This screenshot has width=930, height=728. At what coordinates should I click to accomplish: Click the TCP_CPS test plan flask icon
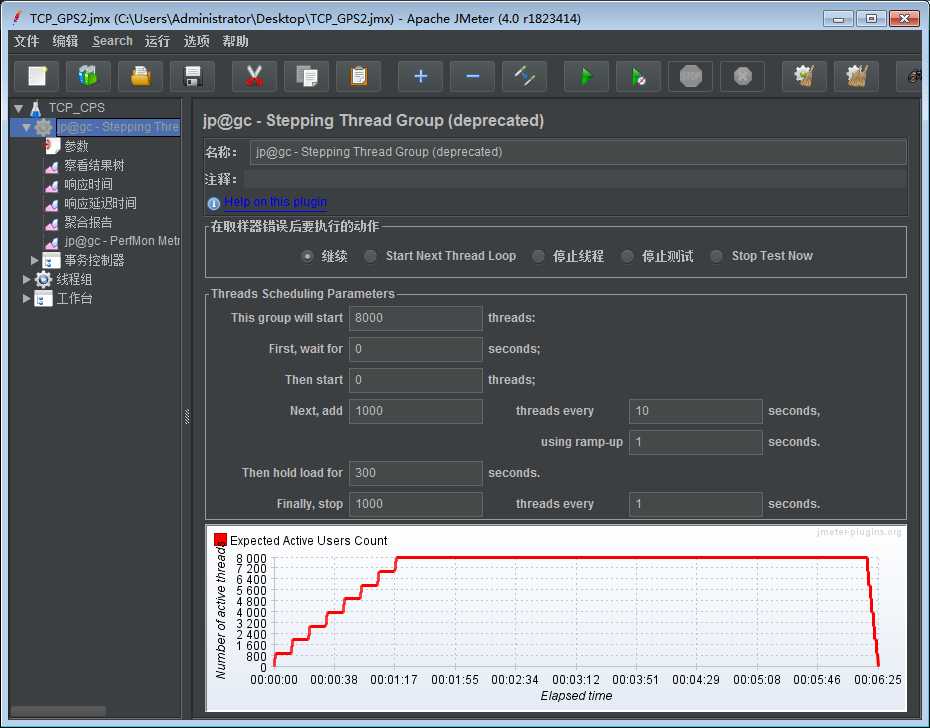tap(36, 108)
